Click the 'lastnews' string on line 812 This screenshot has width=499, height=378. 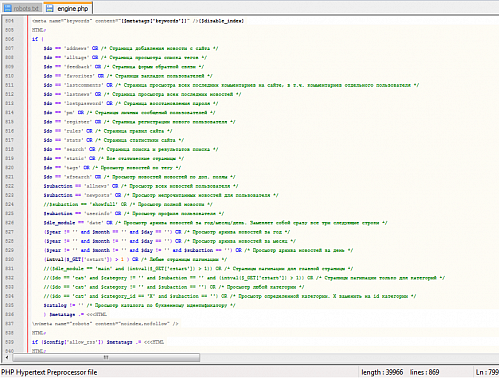[78, 94]
